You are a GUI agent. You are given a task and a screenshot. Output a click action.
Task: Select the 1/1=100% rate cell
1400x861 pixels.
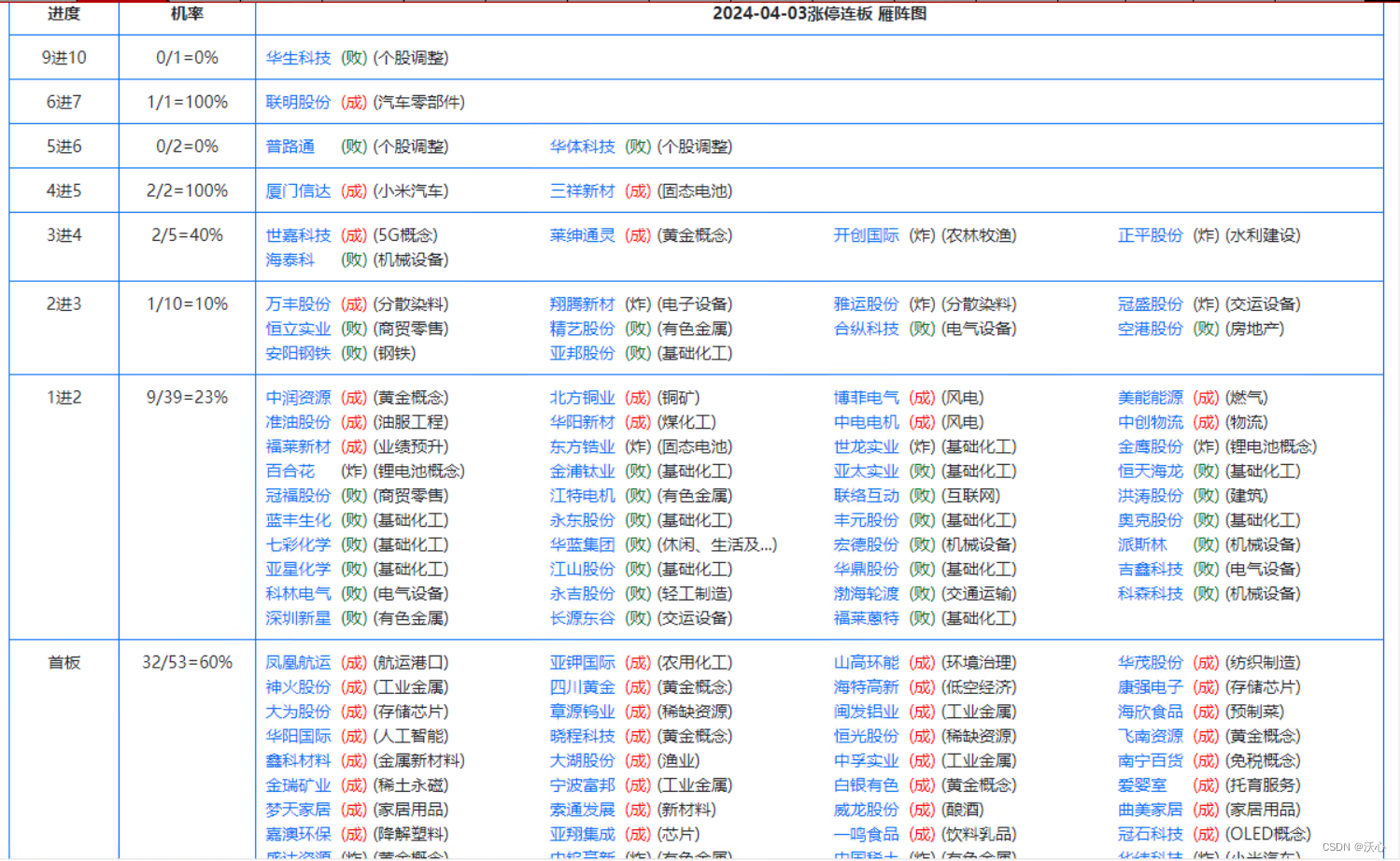click(188, 102)
